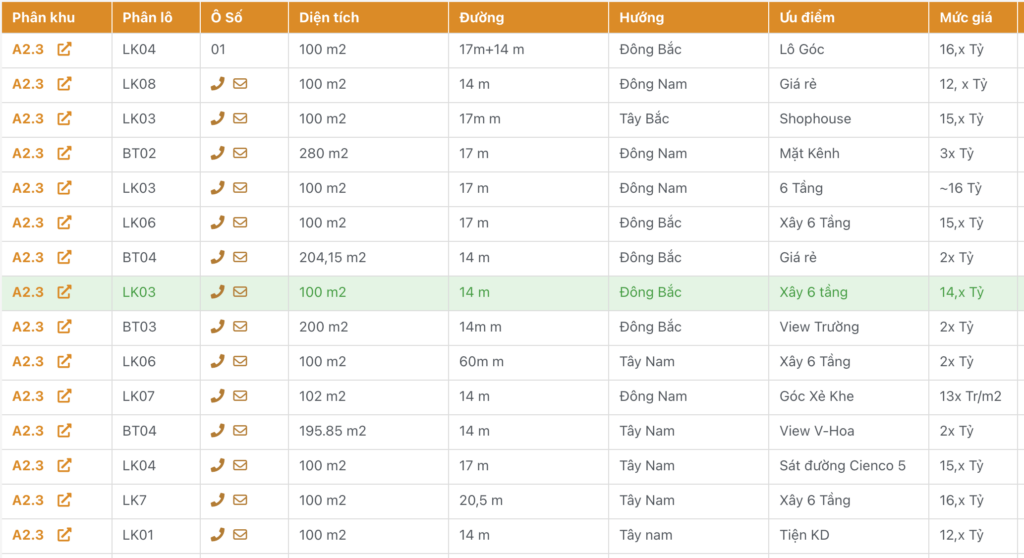
Task: Click phone icon in Sát đường Cienco 5 row
Action: (x=218, y=465)
